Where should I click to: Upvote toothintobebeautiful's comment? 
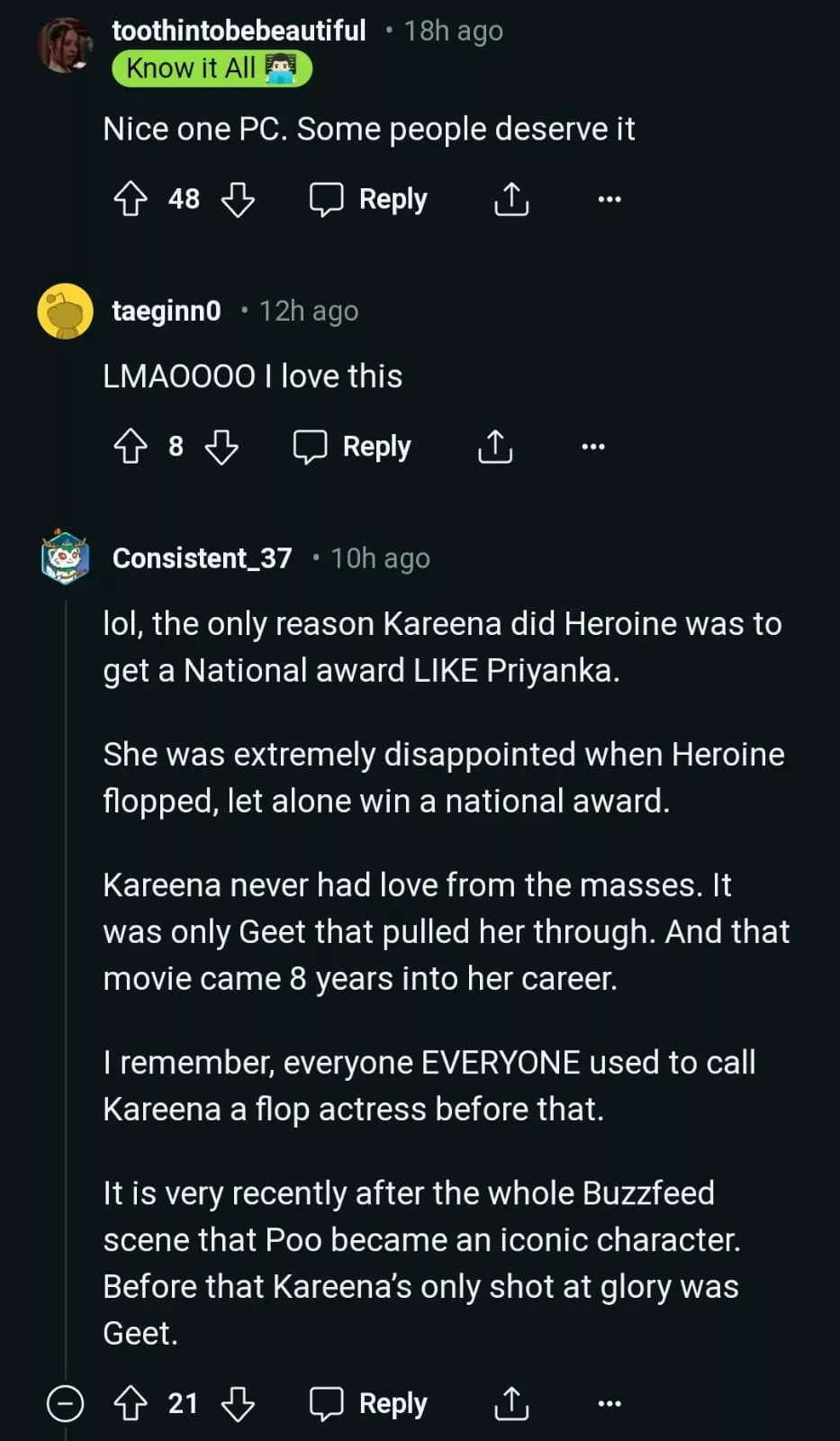[x=131, y=199]
